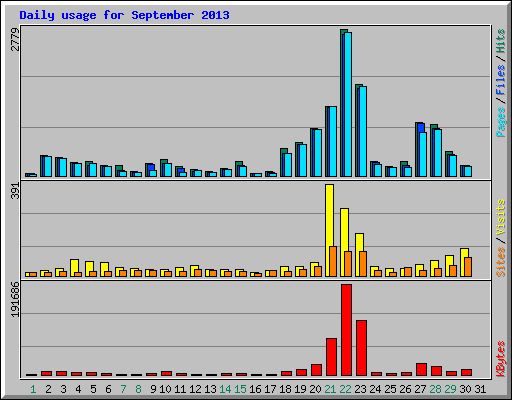Click the red KBytes bar for day 27

click(x=421, y=369)
